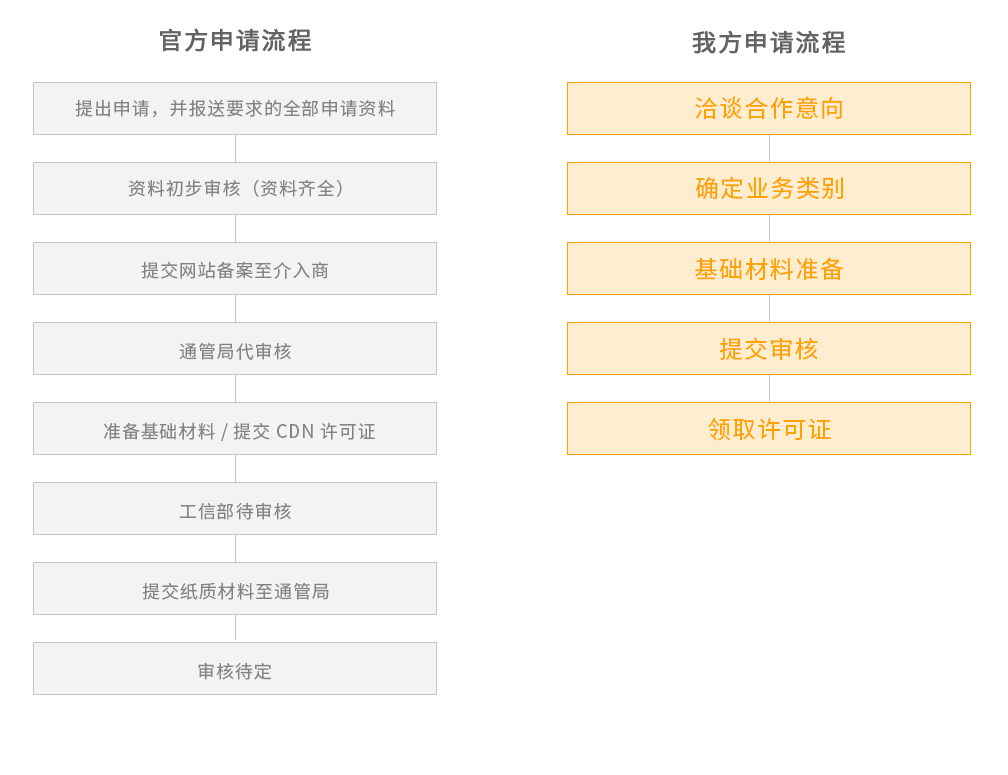The image size is (1008, 775).
Task: Click the 提交网站备案至介入商 box
Action: [235, 268]
